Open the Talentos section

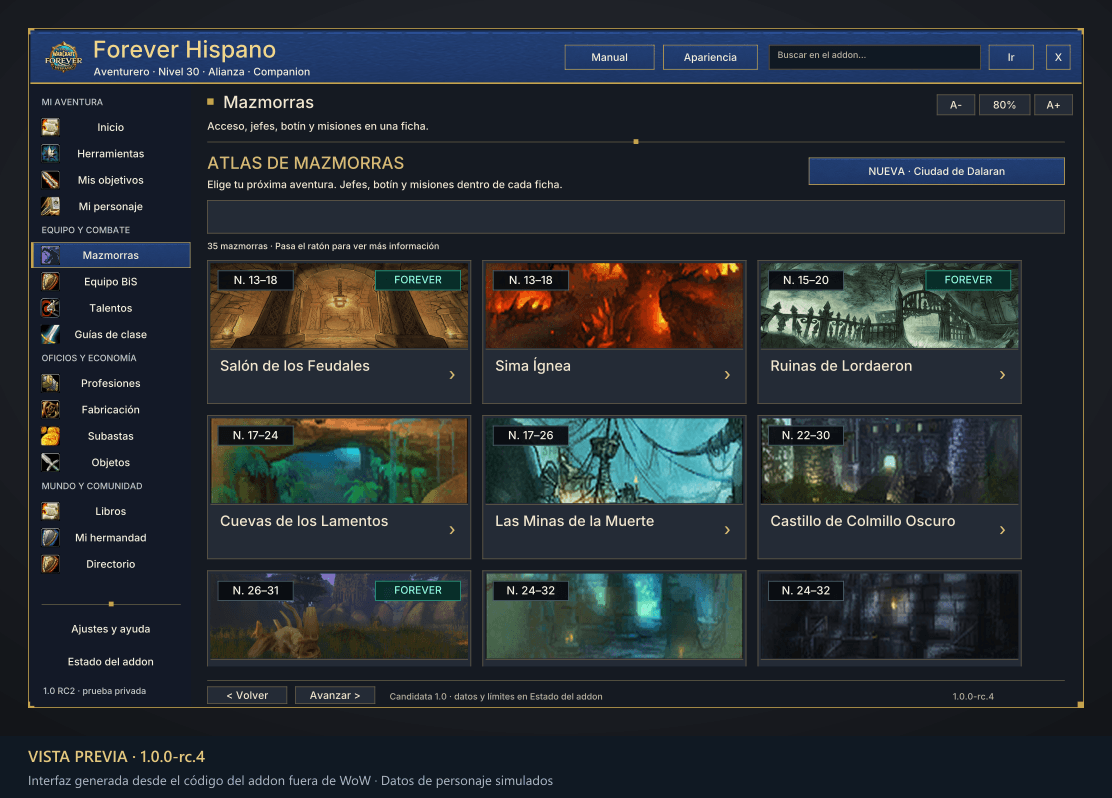[x=111, y=308]
